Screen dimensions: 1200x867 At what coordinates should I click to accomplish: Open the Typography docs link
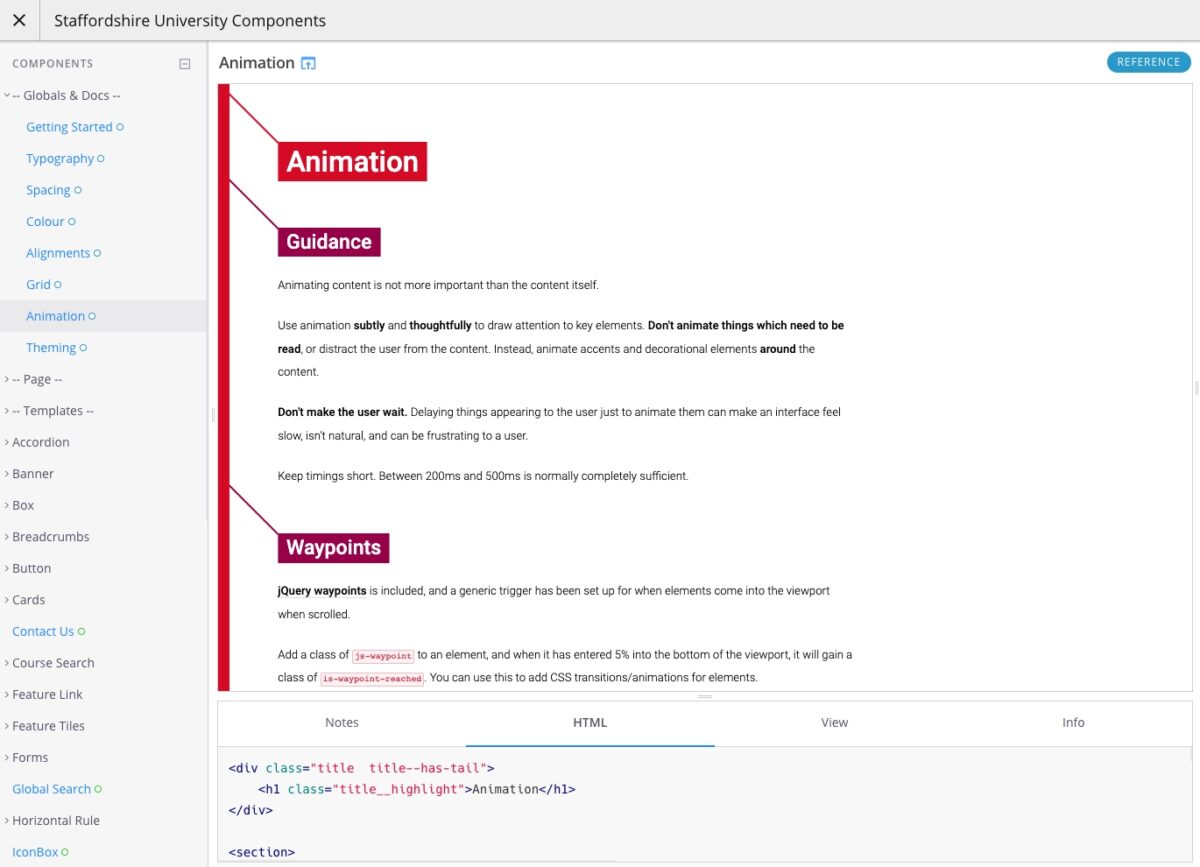60,158
